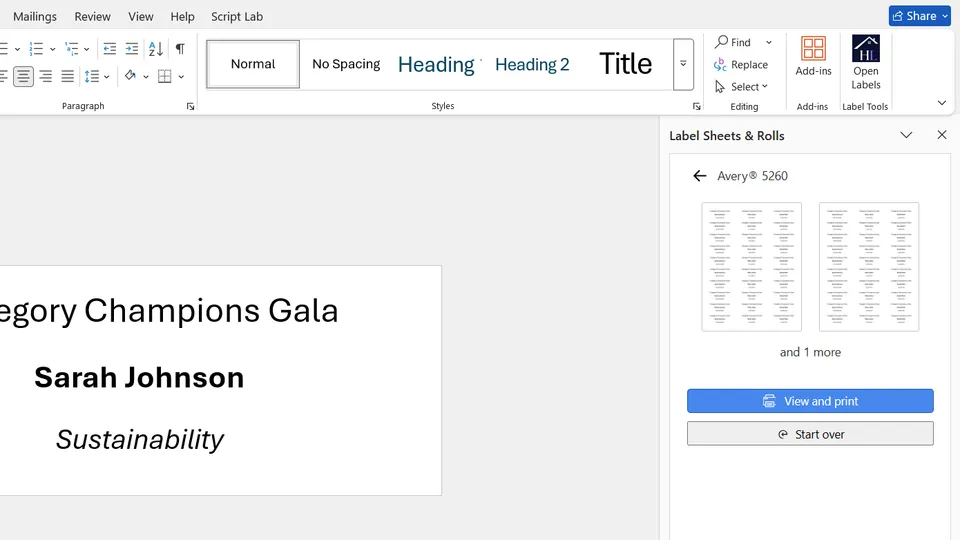Screen dimensions: 960x540
Task: Click the Start over button
Action: pos(810,434)
